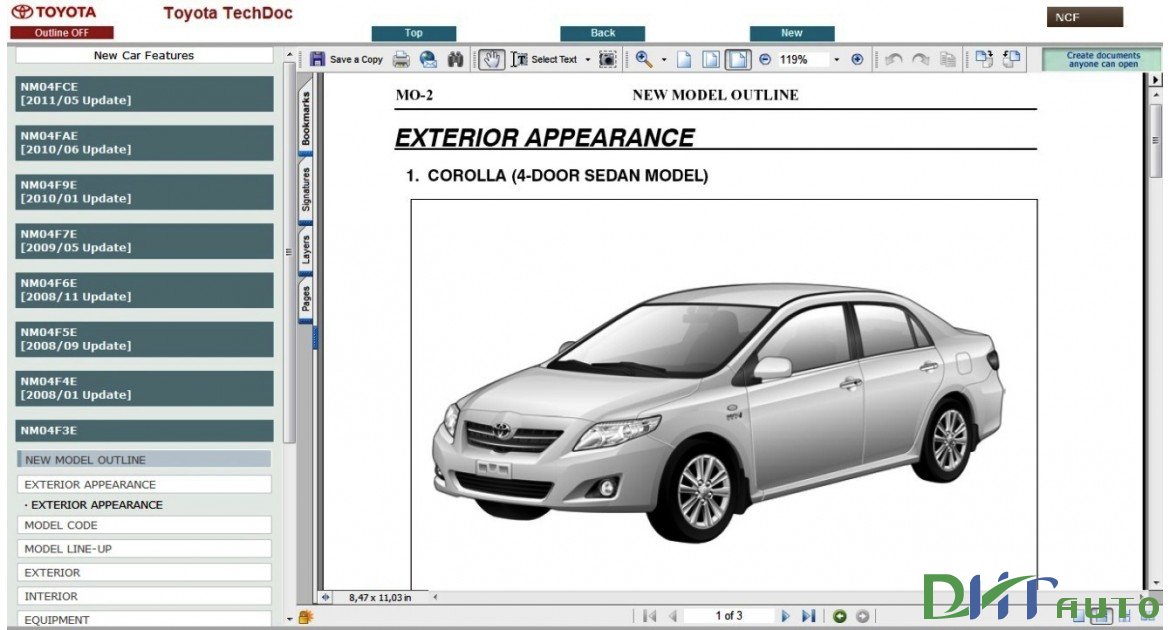This screenshot has height=630, width=1170.
Task: Click the New navigation button
Action: tap(792, 33)
